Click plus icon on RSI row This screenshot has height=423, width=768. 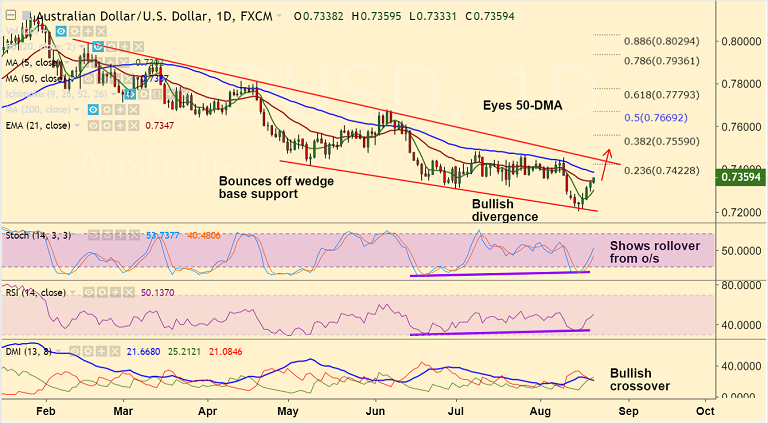[x=115, y=293]
